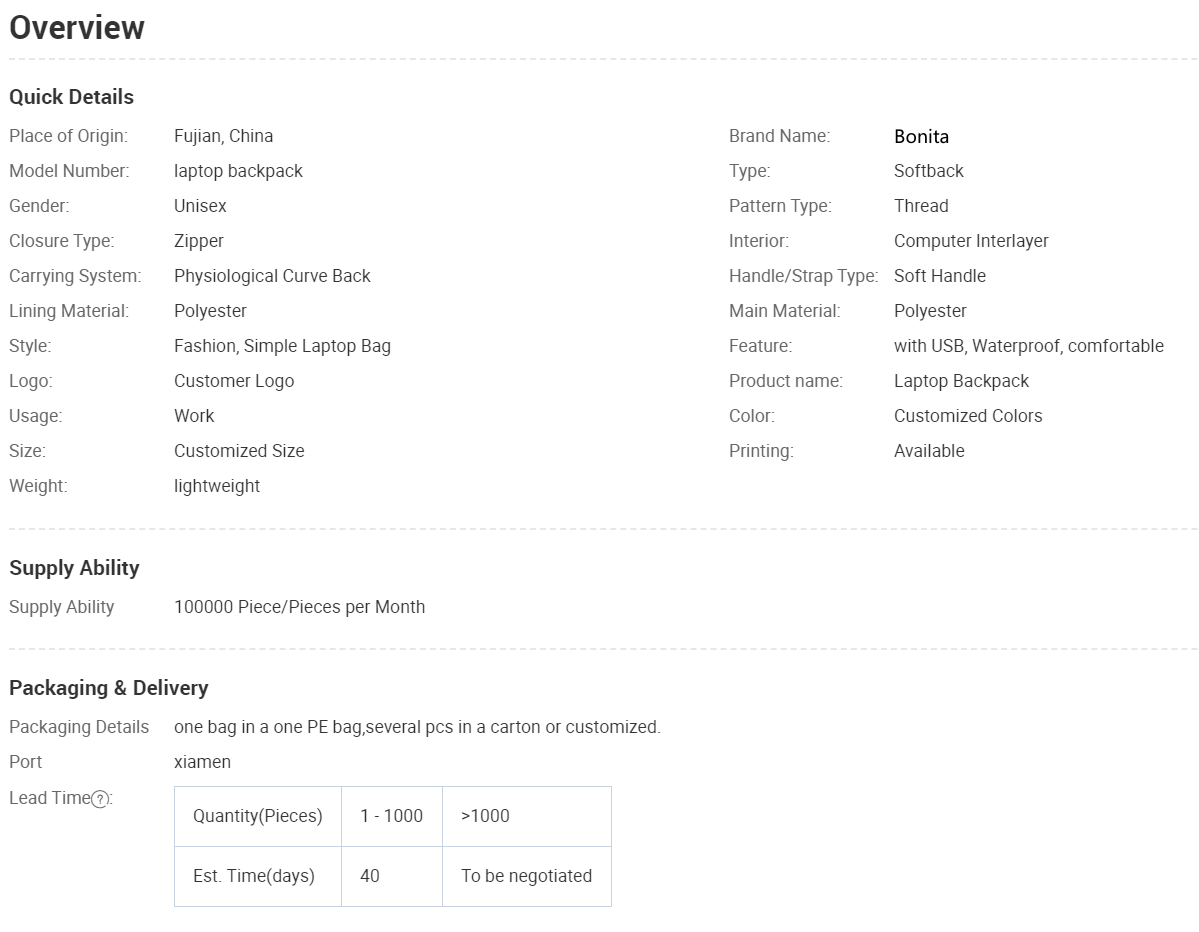Click the 'Physiological Curve Back' value
The height and width of the screenshot is (932, 1199).
point(272,276)
